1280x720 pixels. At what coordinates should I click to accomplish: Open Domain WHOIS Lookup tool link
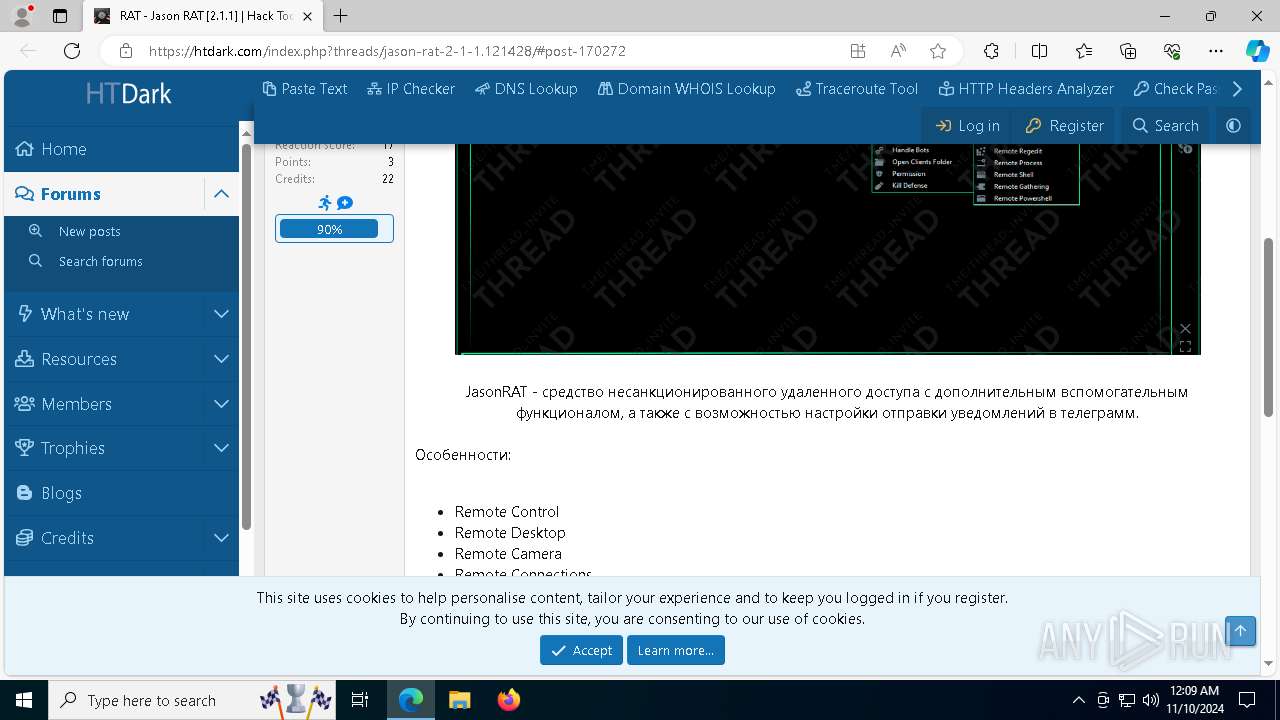[687, 89]
